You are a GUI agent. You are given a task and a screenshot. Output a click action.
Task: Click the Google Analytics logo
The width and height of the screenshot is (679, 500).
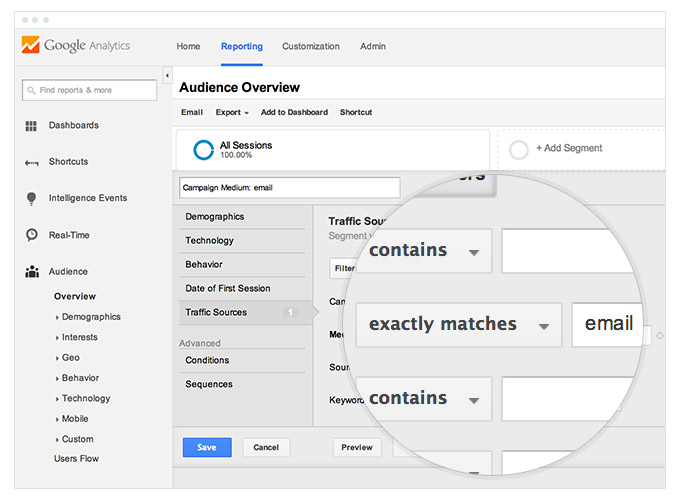click(x=76, y=45)
